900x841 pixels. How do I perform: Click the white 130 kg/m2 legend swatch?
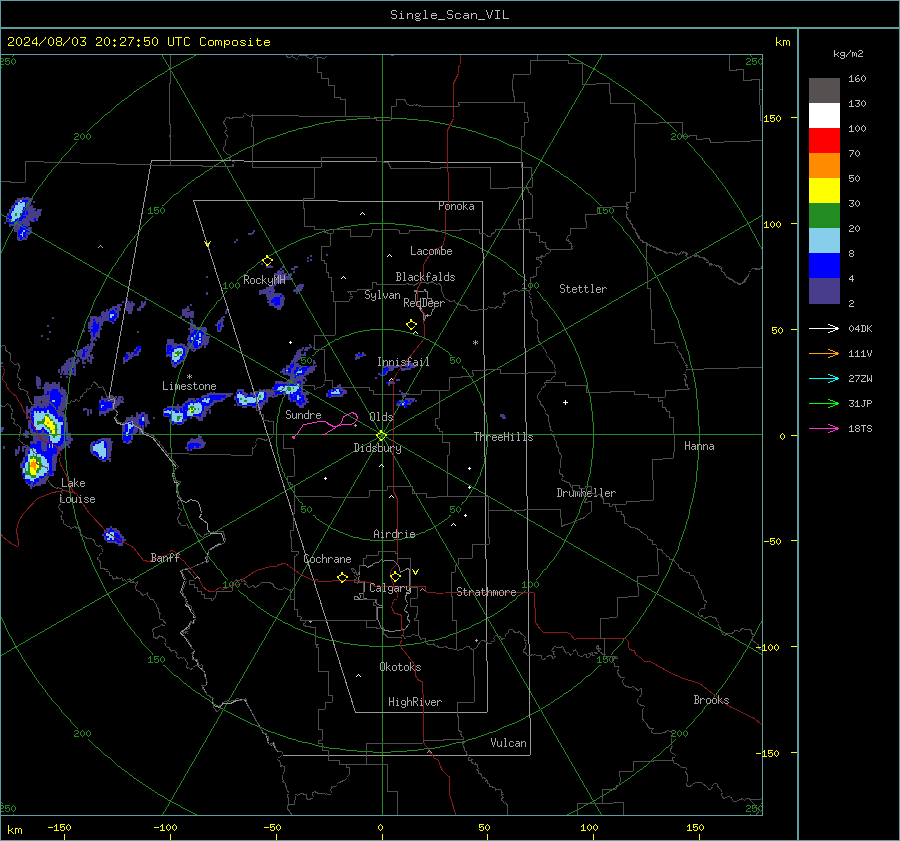click(x=824, y=116)
